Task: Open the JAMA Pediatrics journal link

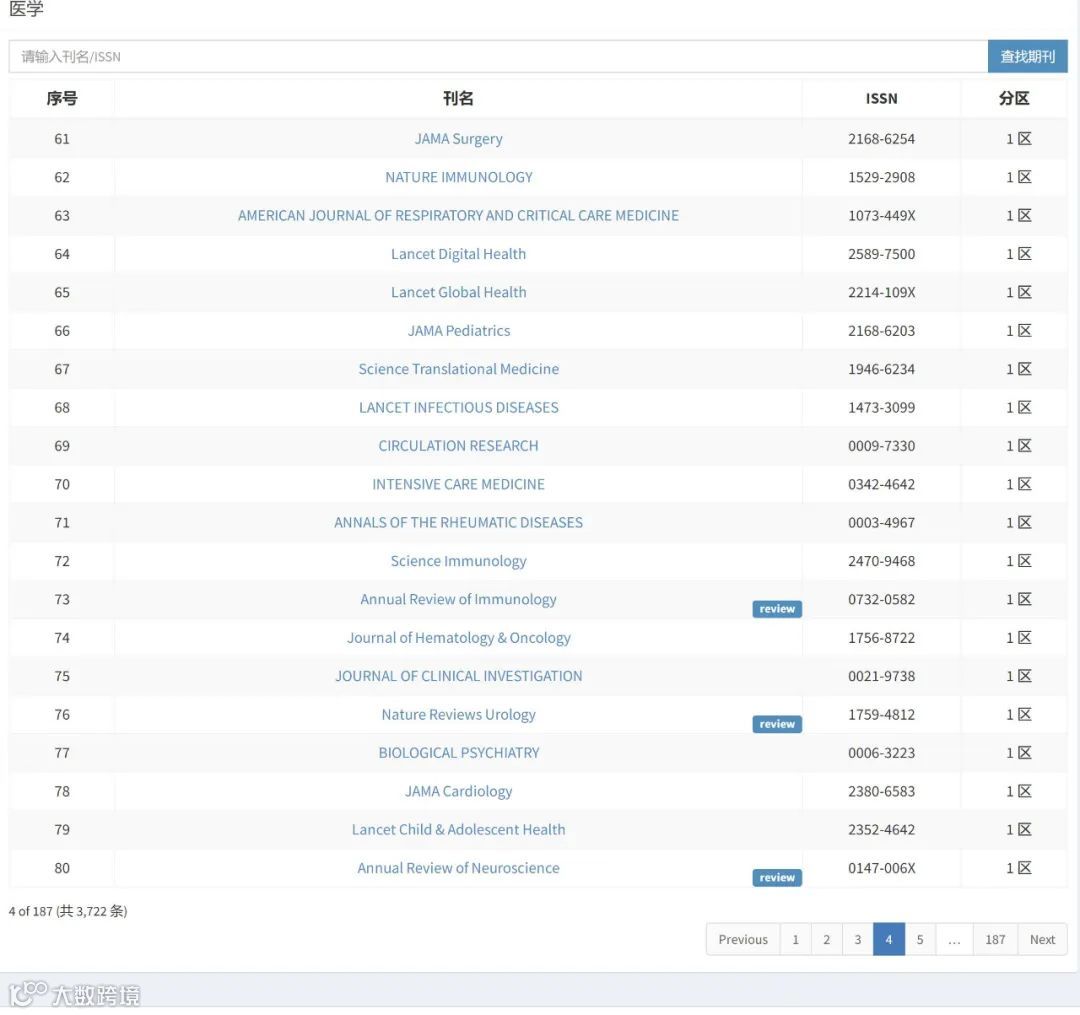Action: [458, 331]
